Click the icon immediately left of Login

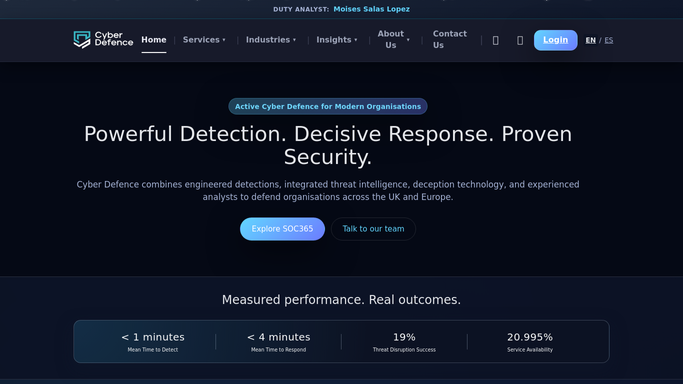point(520,40)
